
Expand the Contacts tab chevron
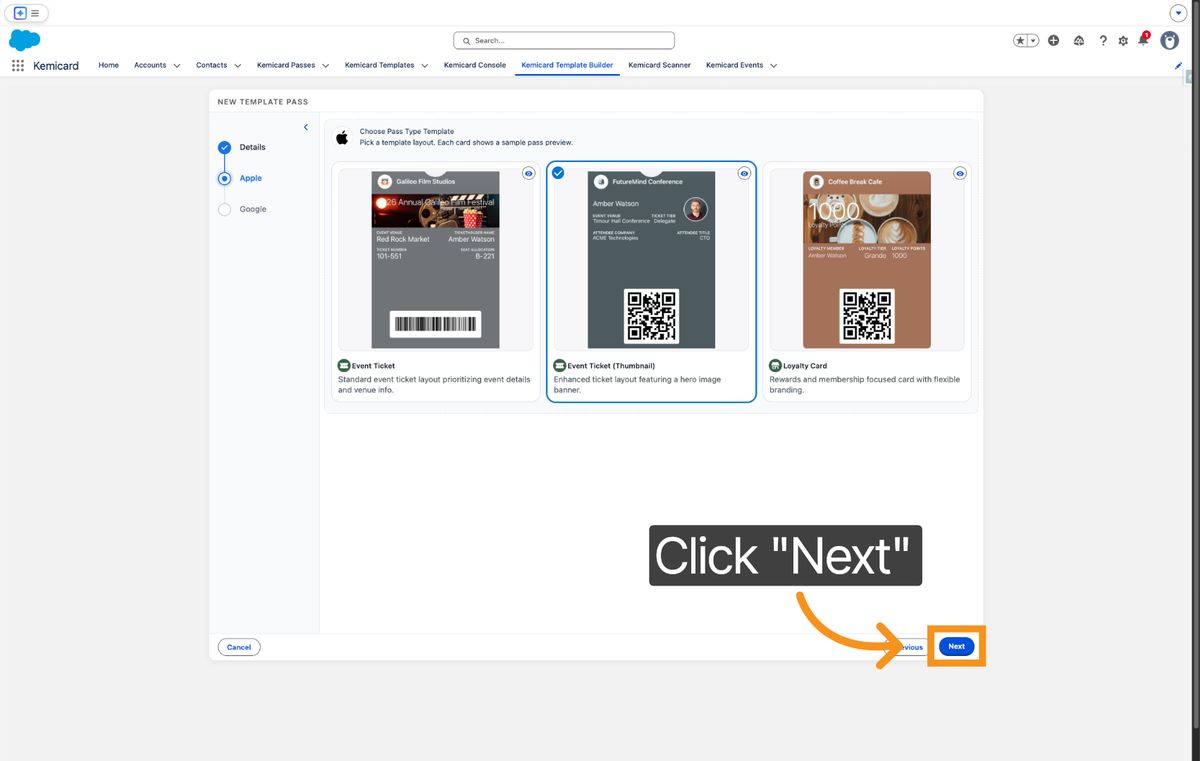pyautogui.click(x=238, y=65)
